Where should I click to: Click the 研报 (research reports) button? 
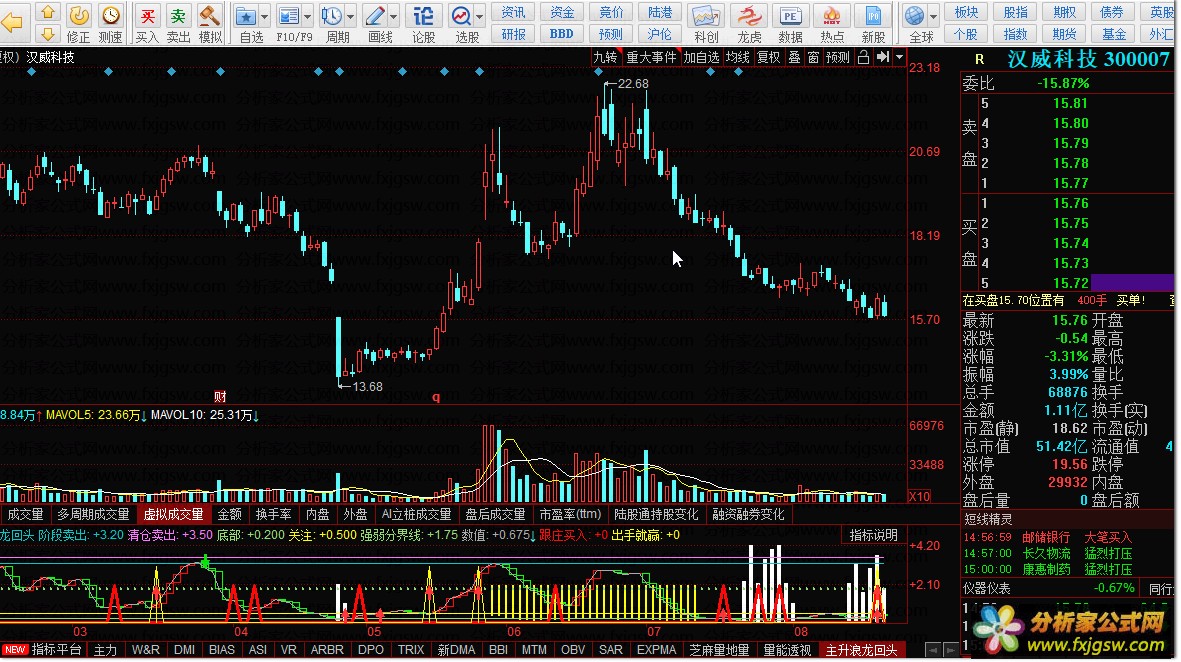[514, 34]
